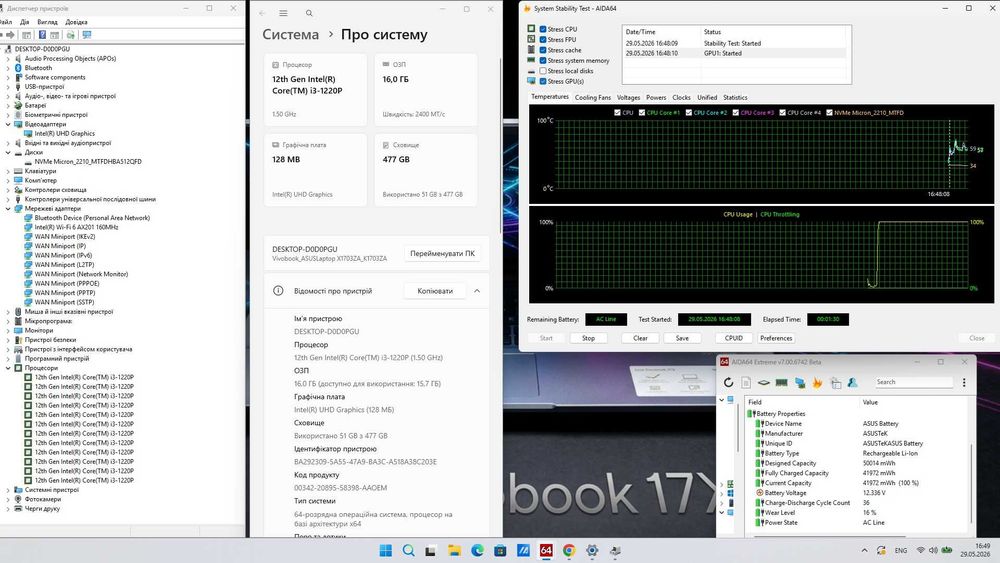
Task: Open File Explorer from the taskbar
Action: coord(454,550)
